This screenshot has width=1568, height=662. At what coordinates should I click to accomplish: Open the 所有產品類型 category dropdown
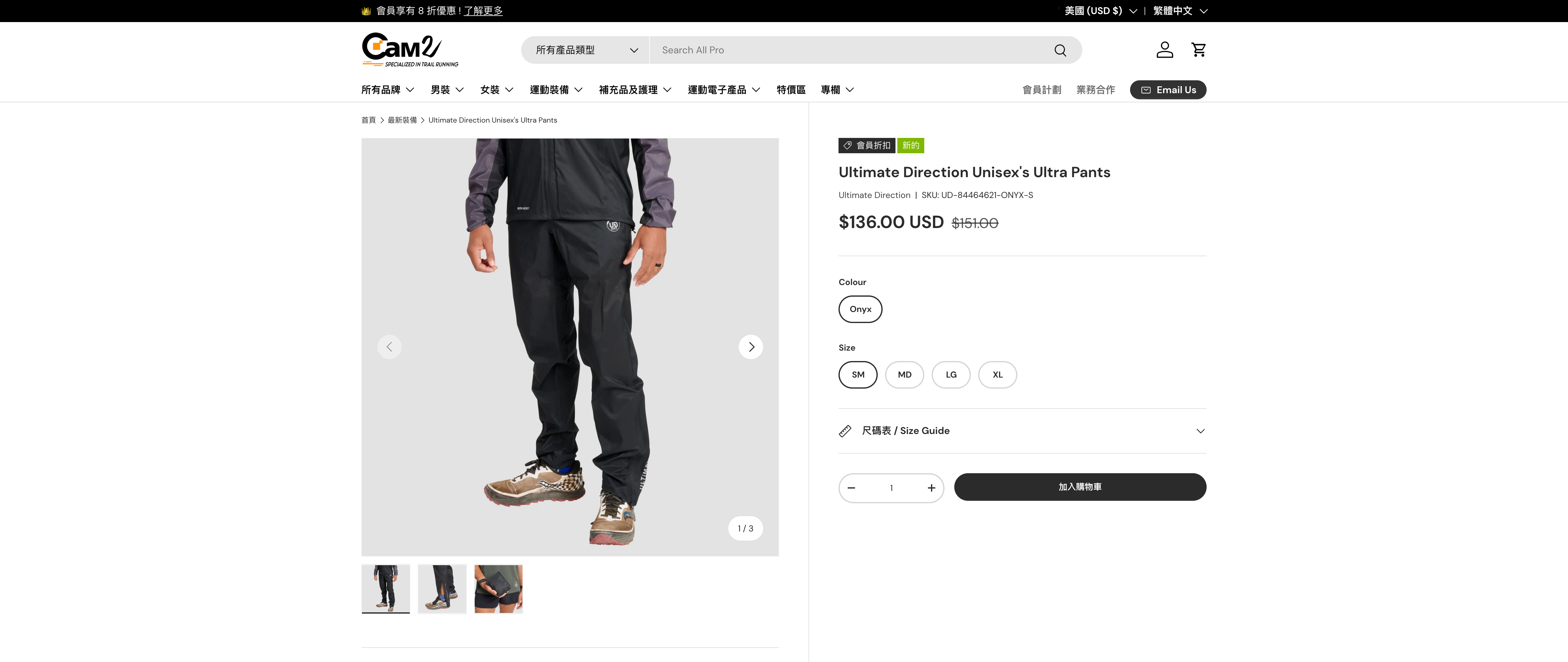pos(586,50)
